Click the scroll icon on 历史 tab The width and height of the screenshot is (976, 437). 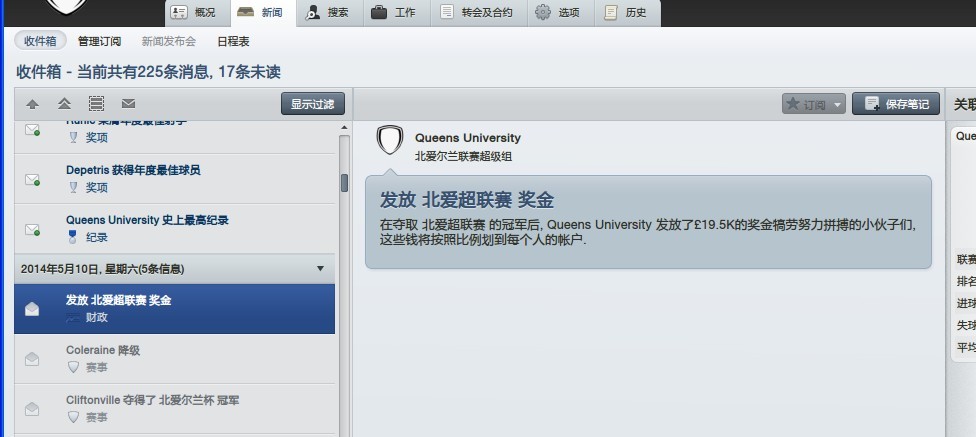[611, 12]
